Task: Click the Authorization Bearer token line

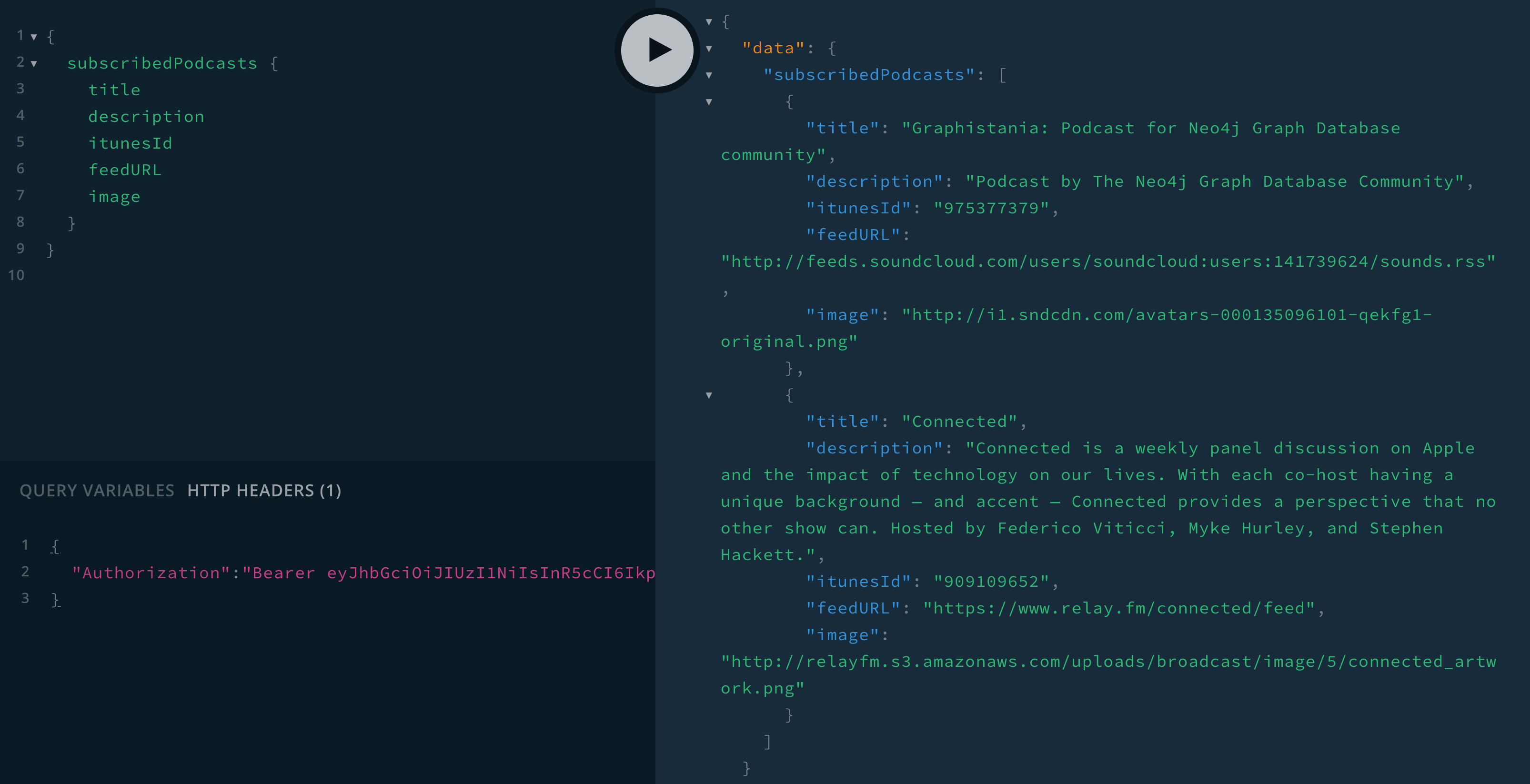Action: [362, 573]
